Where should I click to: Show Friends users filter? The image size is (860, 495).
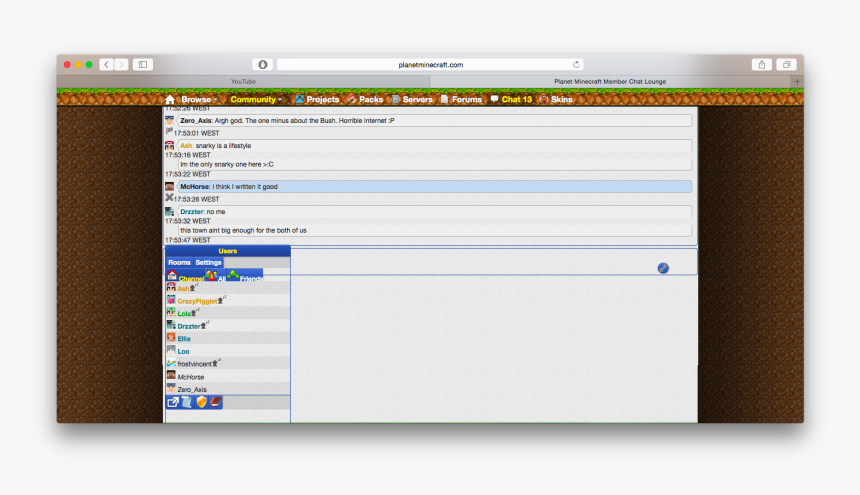245,276
